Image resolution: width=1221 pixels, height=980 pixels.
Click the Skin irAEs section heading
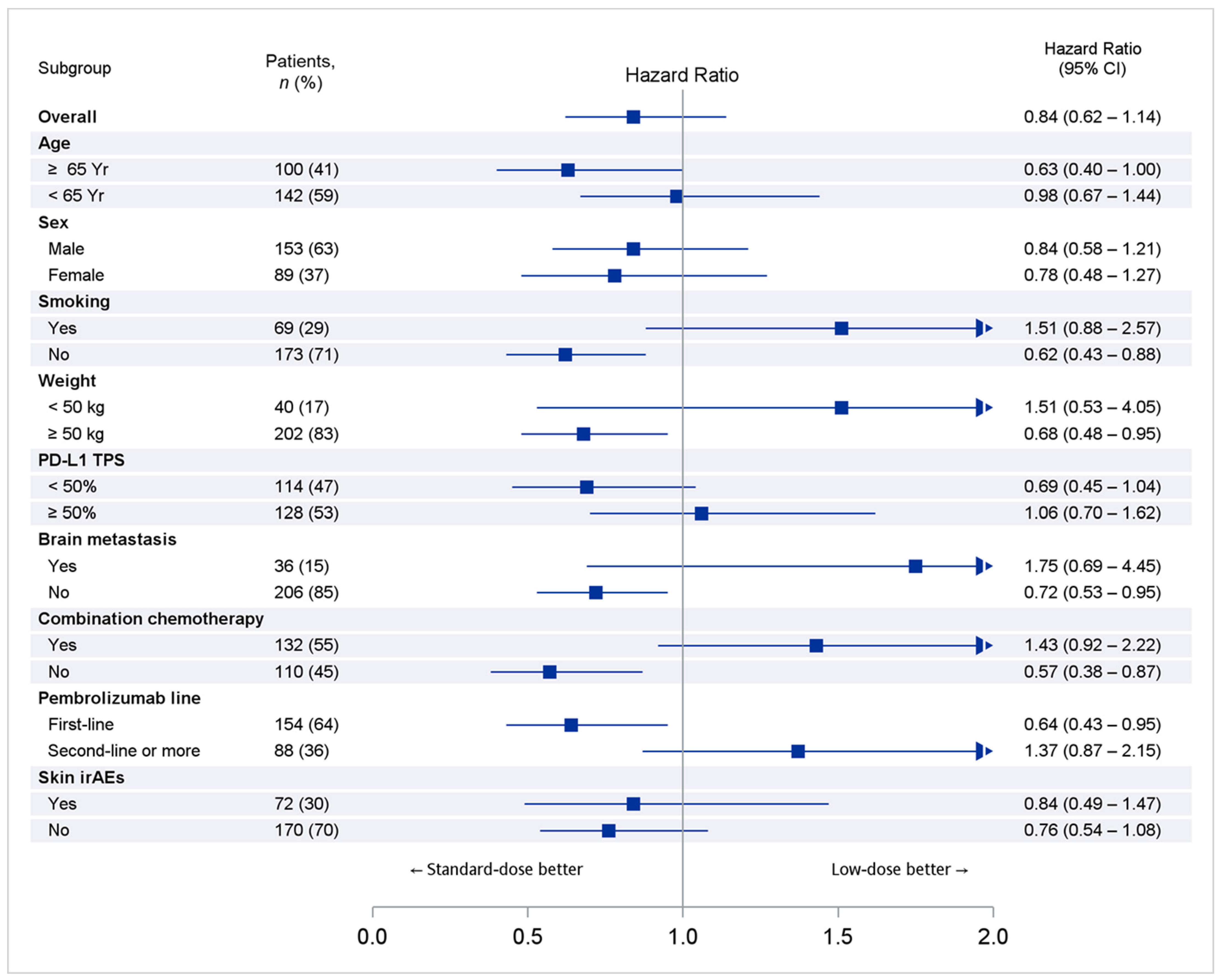81,777
